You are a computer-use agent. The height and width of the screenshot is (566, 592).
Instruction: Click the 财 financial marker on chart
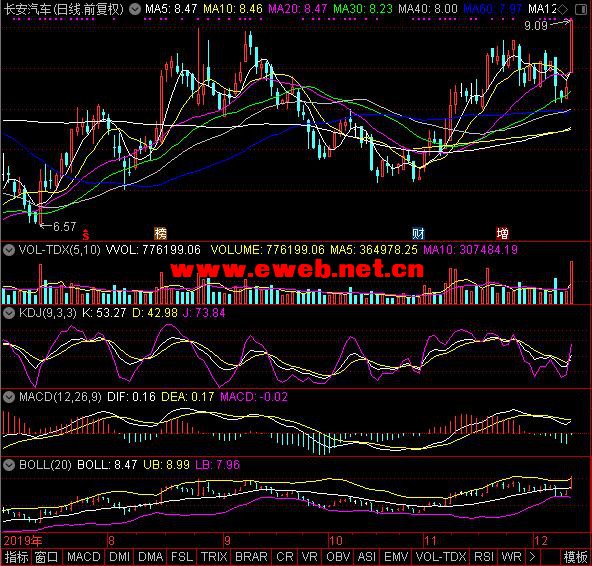tap(418, 234)
